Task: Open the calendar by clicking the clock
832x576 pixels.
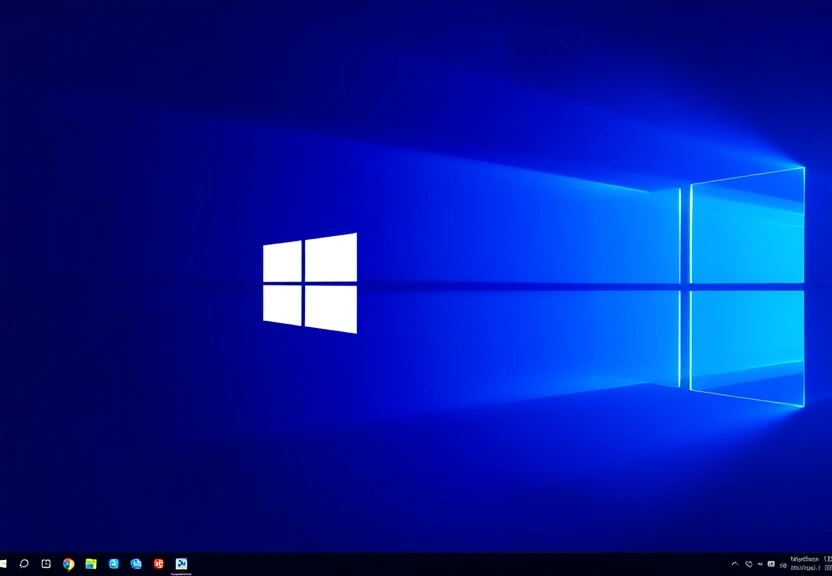Action: pos(805,558)
